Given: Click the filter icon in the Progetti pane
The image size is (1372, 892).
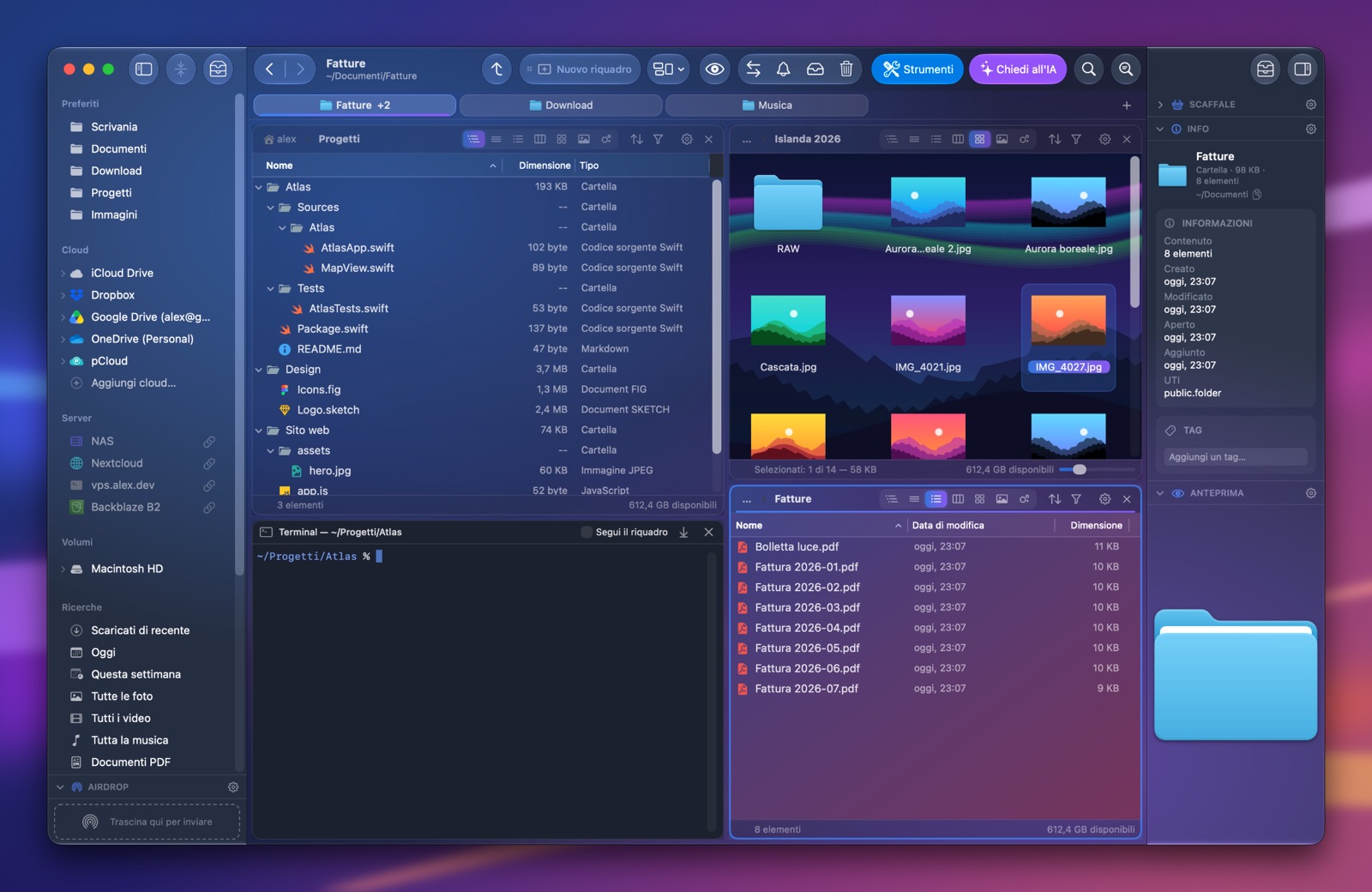Looking at the screenshot, I should 658,139.
